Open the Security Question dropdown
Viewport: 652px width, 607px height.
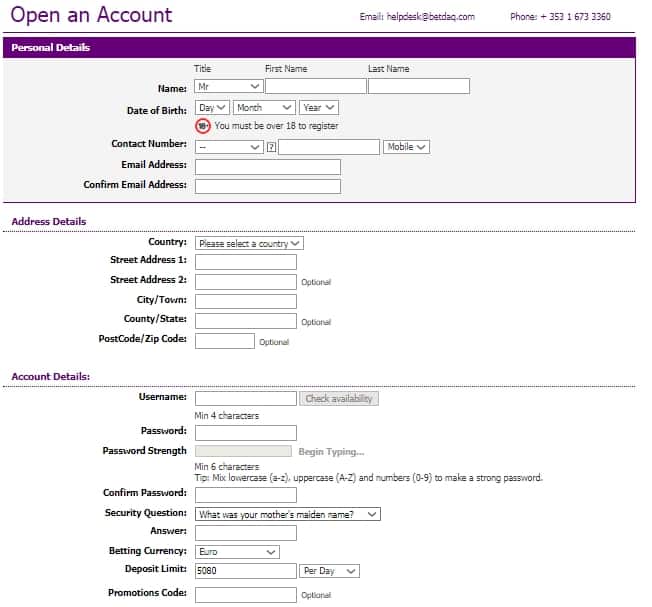[287, 515]
